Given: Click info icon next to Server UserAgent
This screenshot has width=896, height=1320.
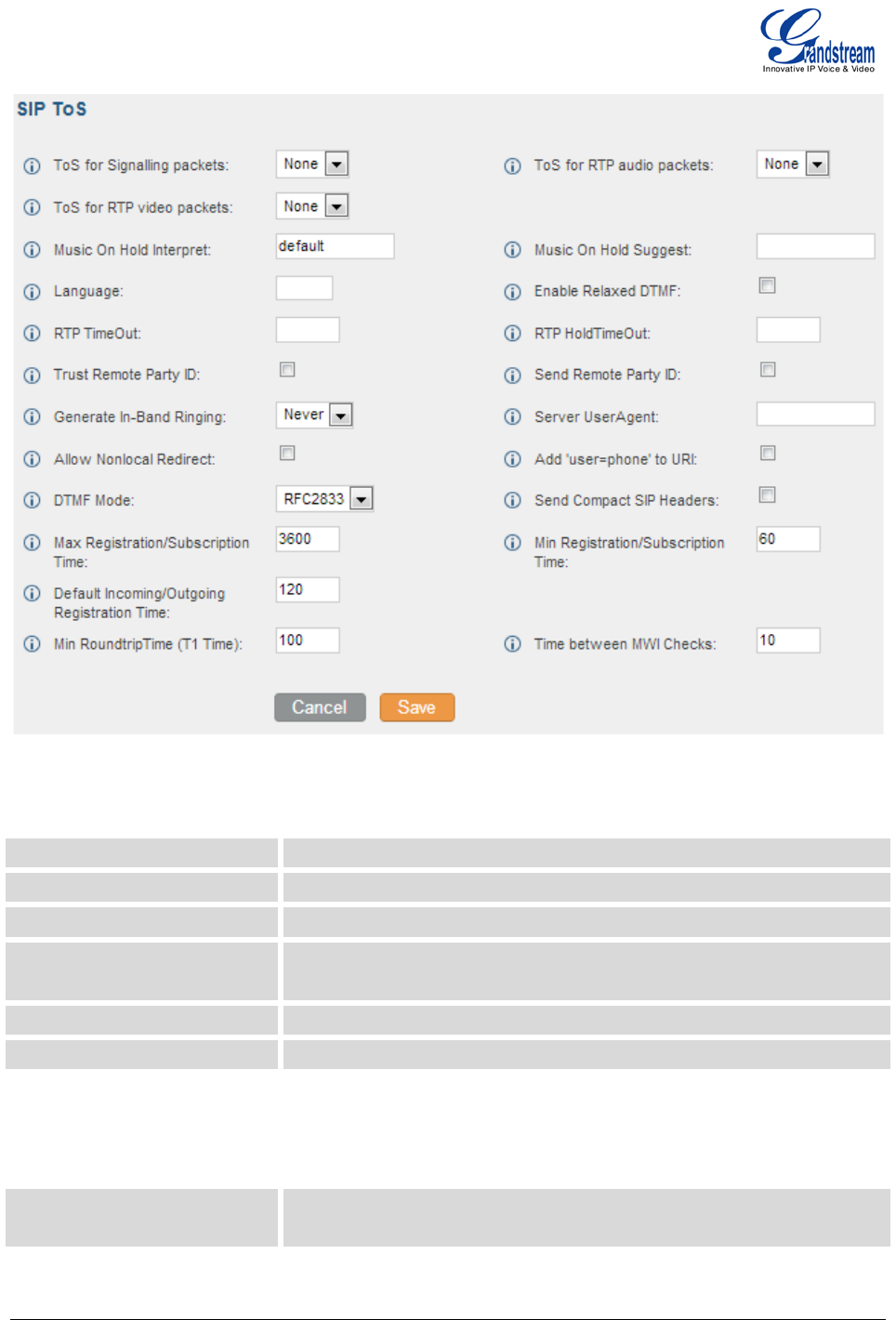Looking at the screenshot, I should click(512, 417).
